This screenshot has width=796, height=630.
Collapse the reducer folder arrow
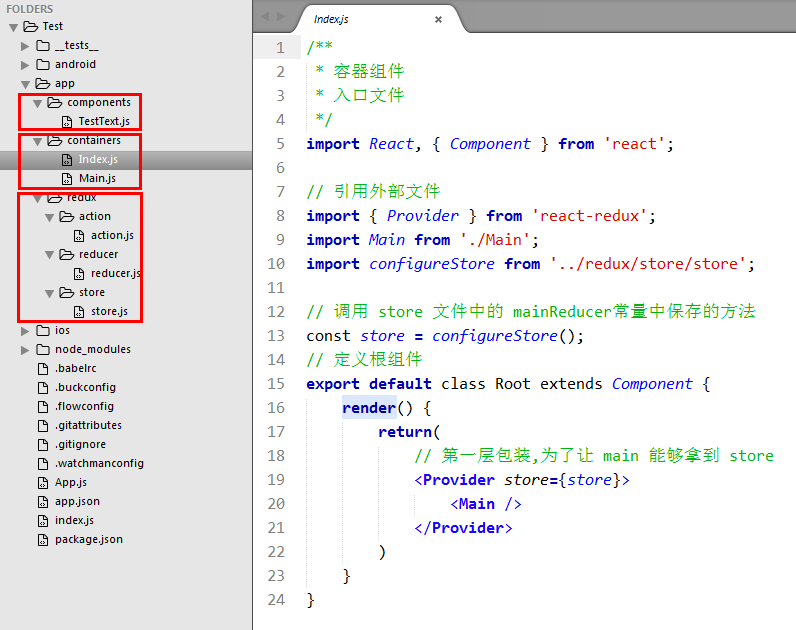click(50, 255)
